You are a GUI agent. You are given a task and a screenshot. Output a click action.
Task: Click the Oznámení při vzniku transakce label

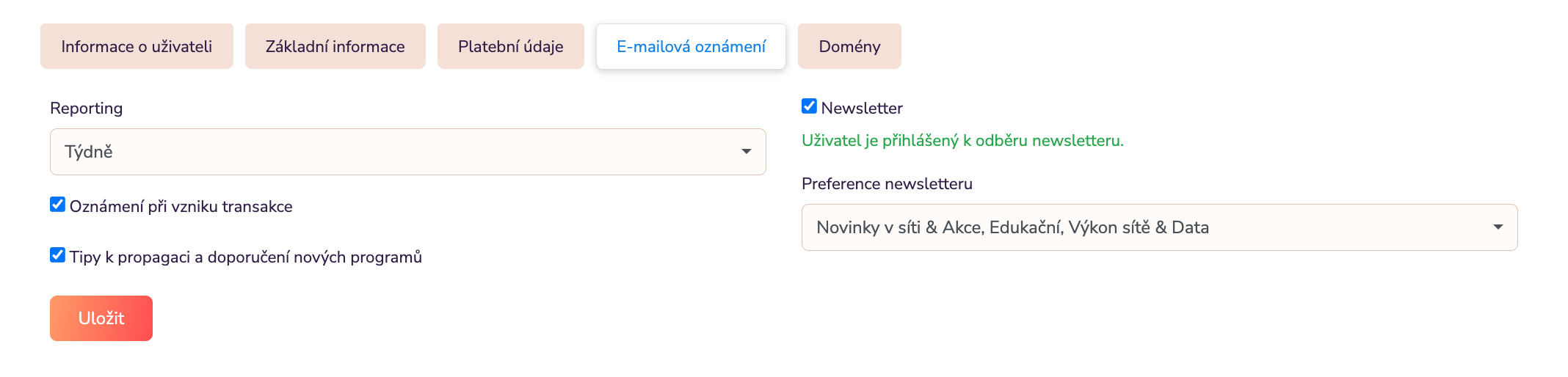coord(181,207)
